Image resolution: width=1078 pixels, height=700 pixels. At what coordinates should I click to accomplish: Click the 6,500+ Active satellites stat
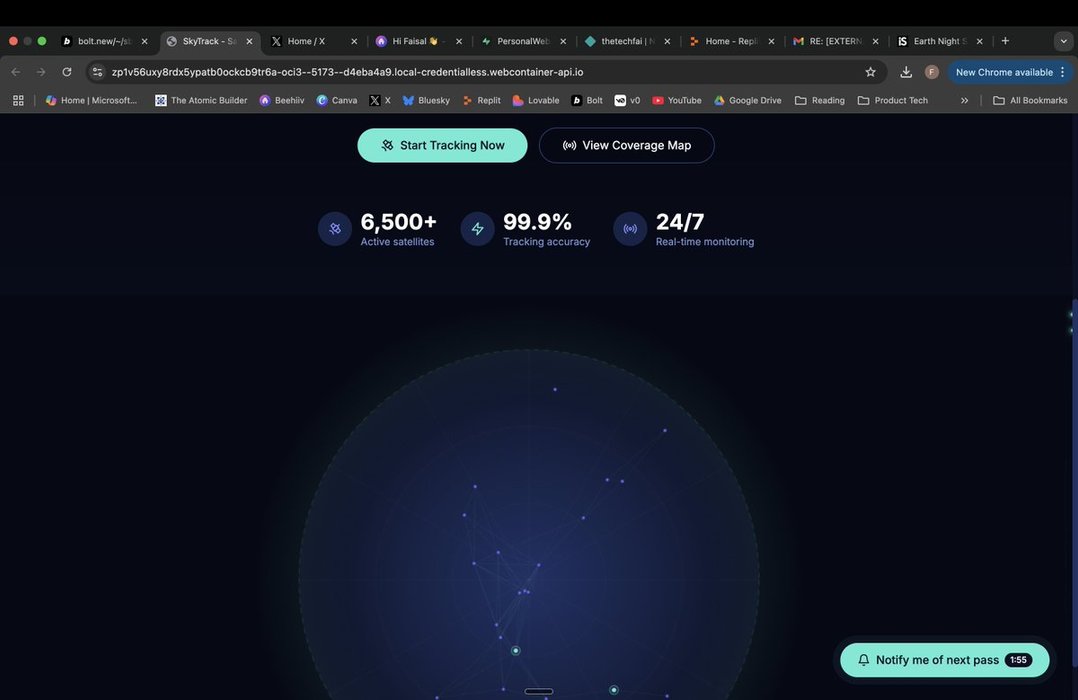point(377,229)
